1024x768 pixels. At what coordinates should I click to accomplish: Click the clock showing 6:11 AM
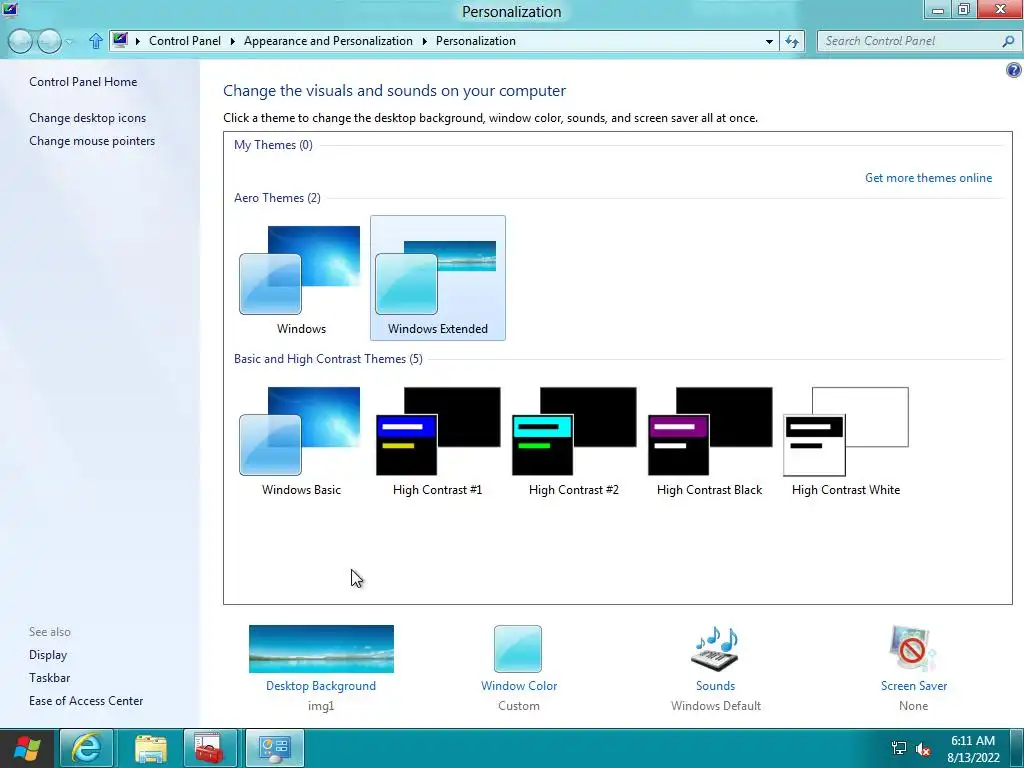point(972,741)
